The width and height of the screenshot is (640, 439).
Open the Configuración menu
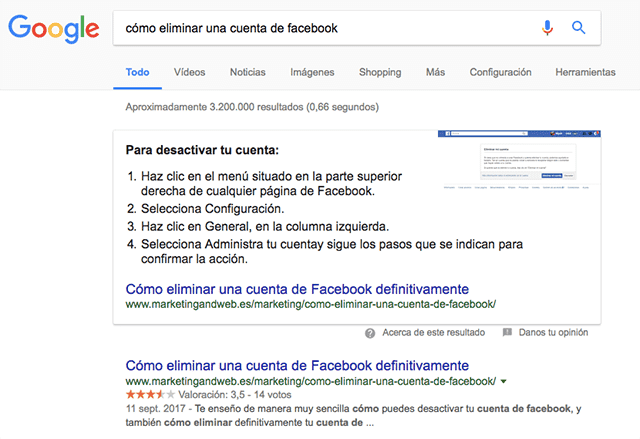pyautogui.click(x=500, y=72)
